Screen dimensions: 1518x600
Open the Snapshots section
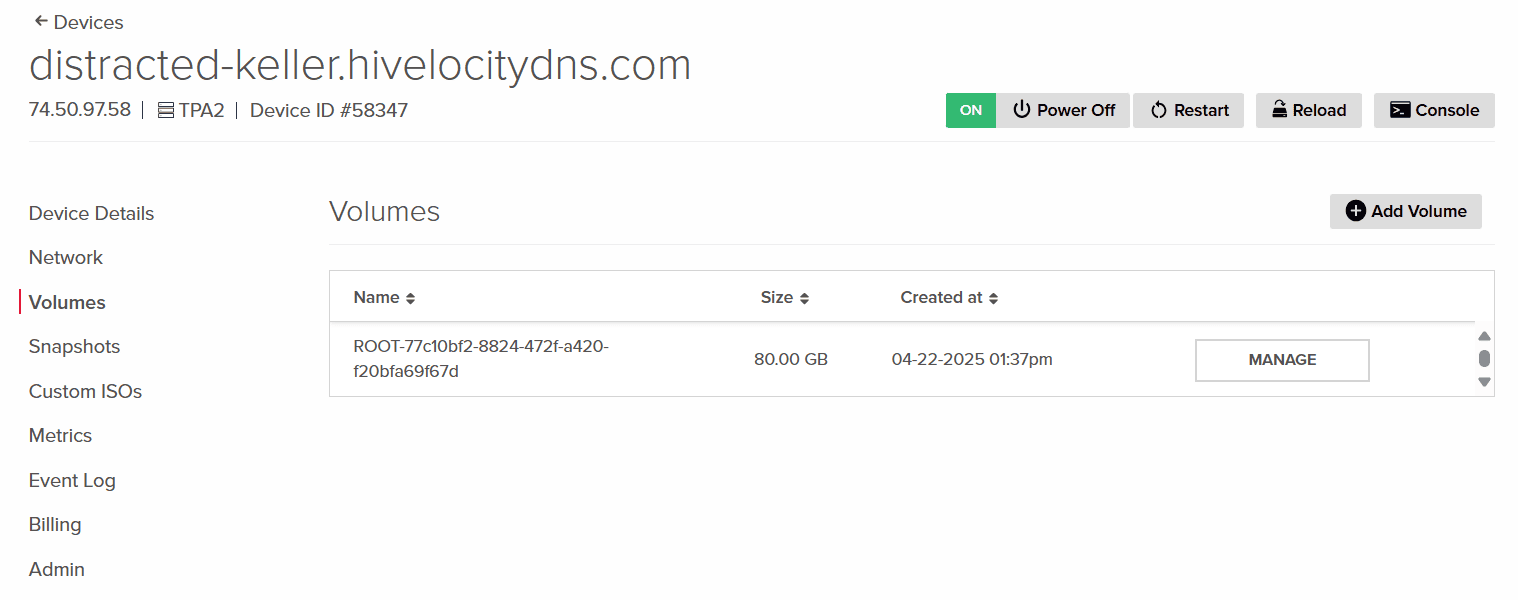pyautogui.click(x=74, y=346)
